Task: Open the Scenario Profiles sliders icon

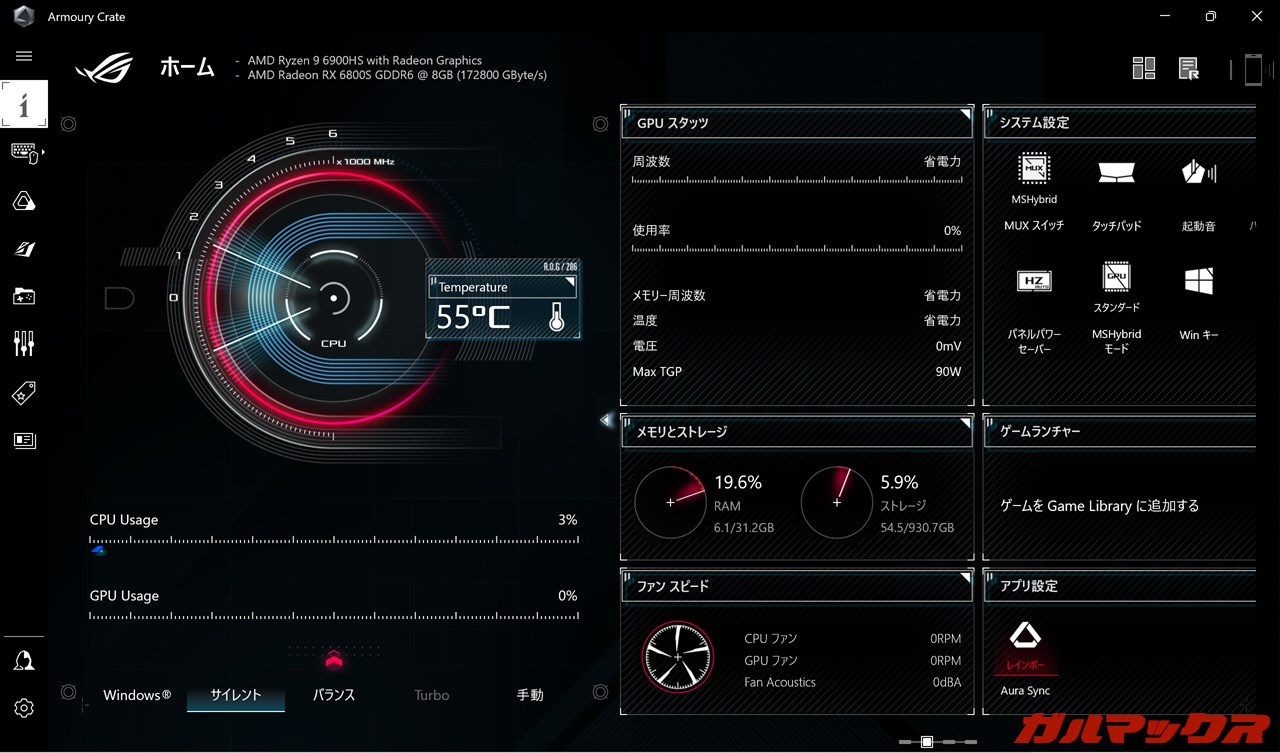Action: pos(24,344)
